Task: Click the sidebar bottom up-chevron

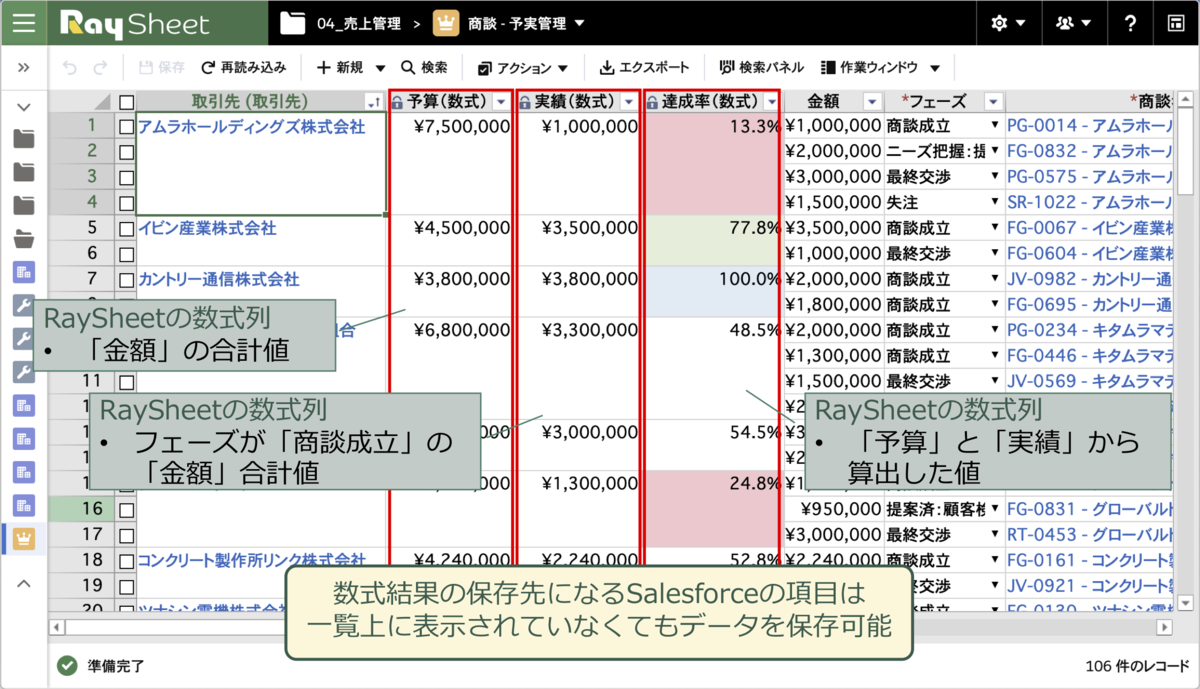Action: 24,583
